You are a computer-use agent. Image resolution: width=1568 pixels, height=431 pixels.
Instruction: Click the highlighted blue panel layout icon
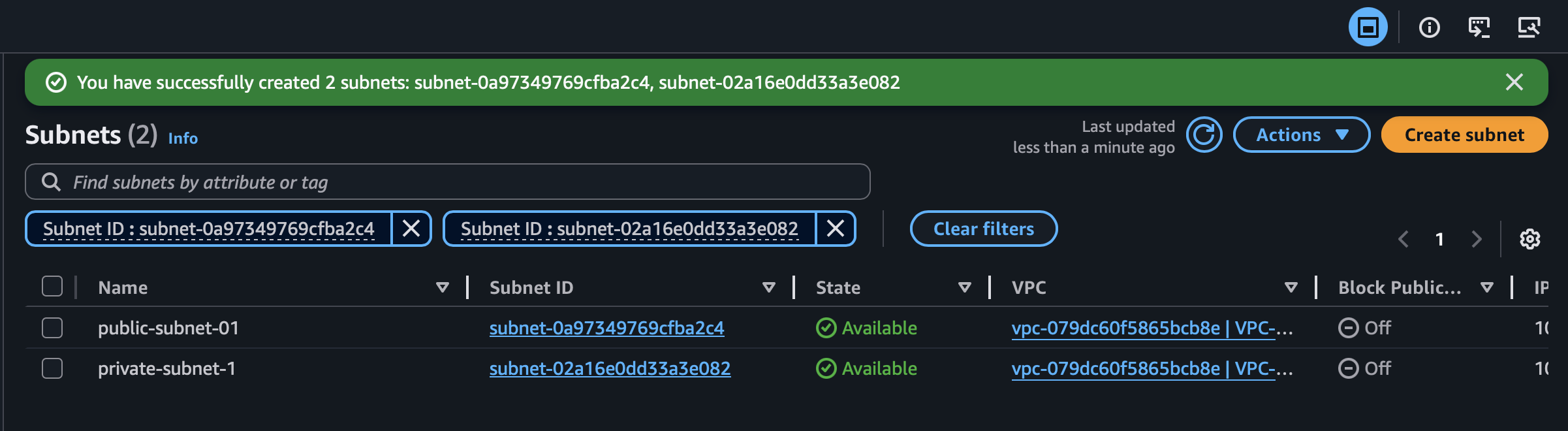click(1368, 27)
